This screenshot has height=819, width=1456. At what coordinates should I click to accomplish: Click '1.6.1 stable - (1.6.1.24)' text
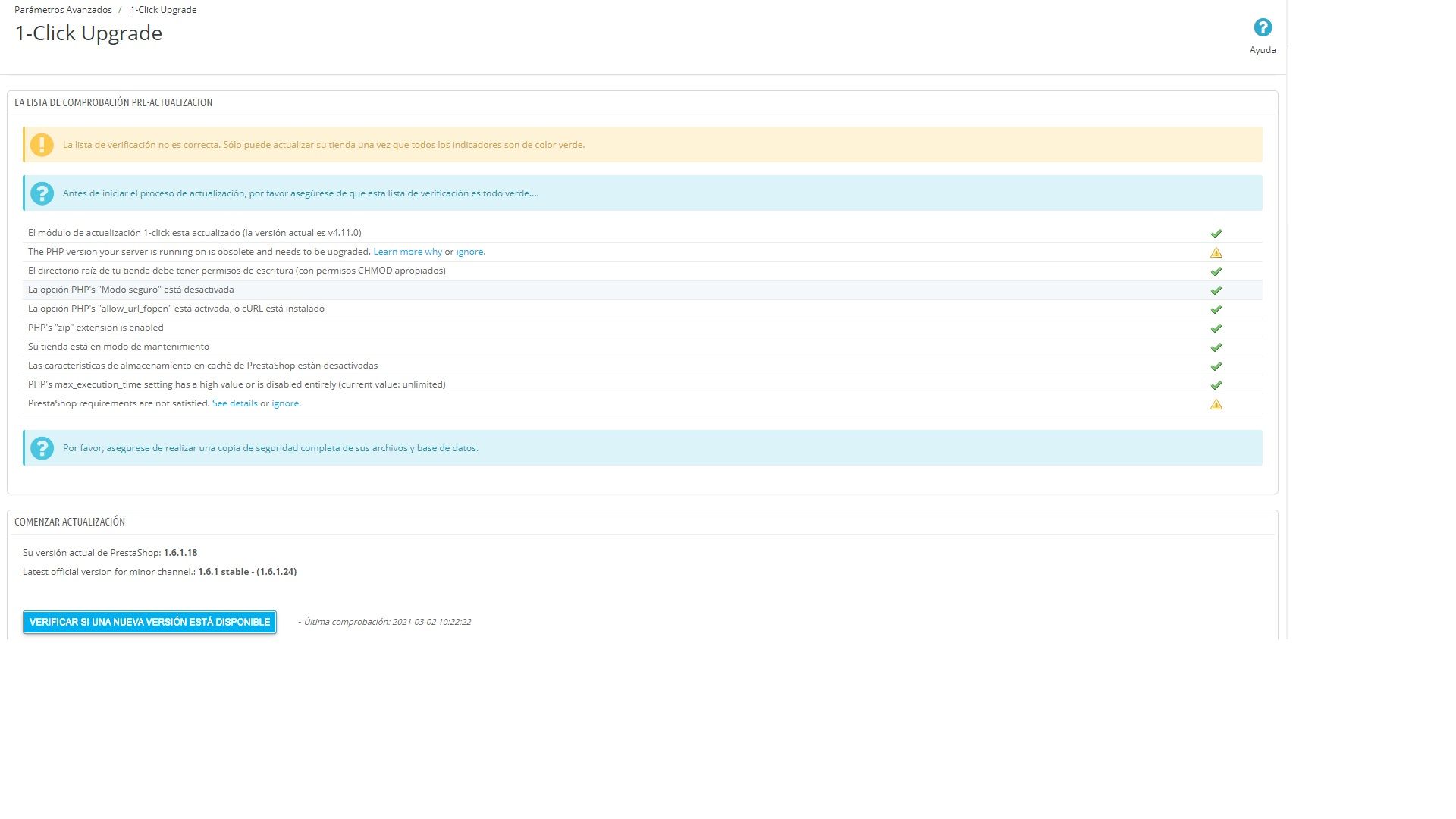click(247, 572)
